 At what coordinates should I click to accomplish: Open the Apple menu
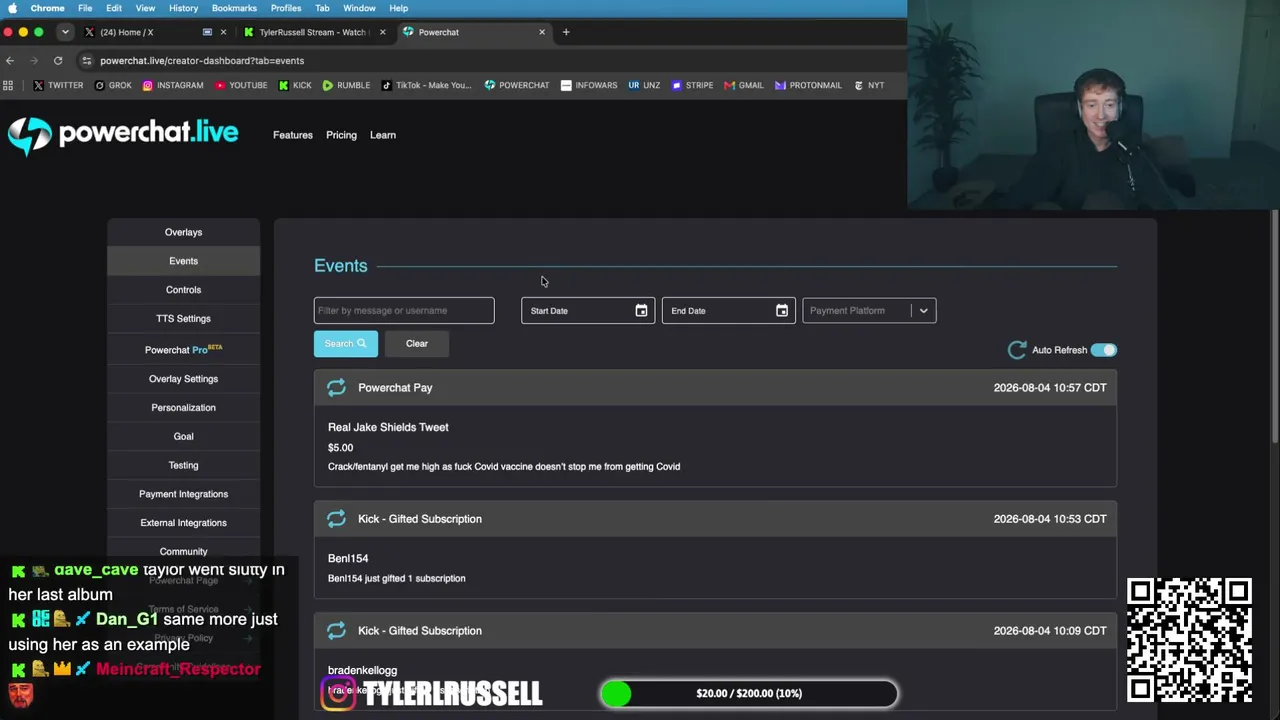[x=13, y=8]
